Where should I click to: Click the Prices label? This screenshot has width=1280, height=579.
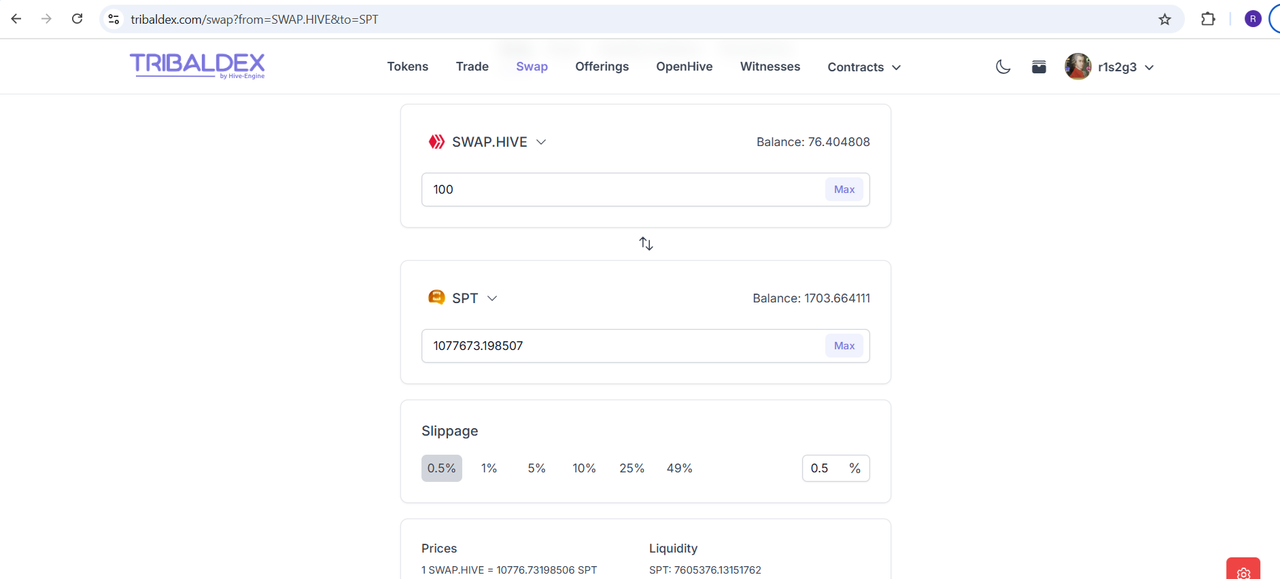439,548
